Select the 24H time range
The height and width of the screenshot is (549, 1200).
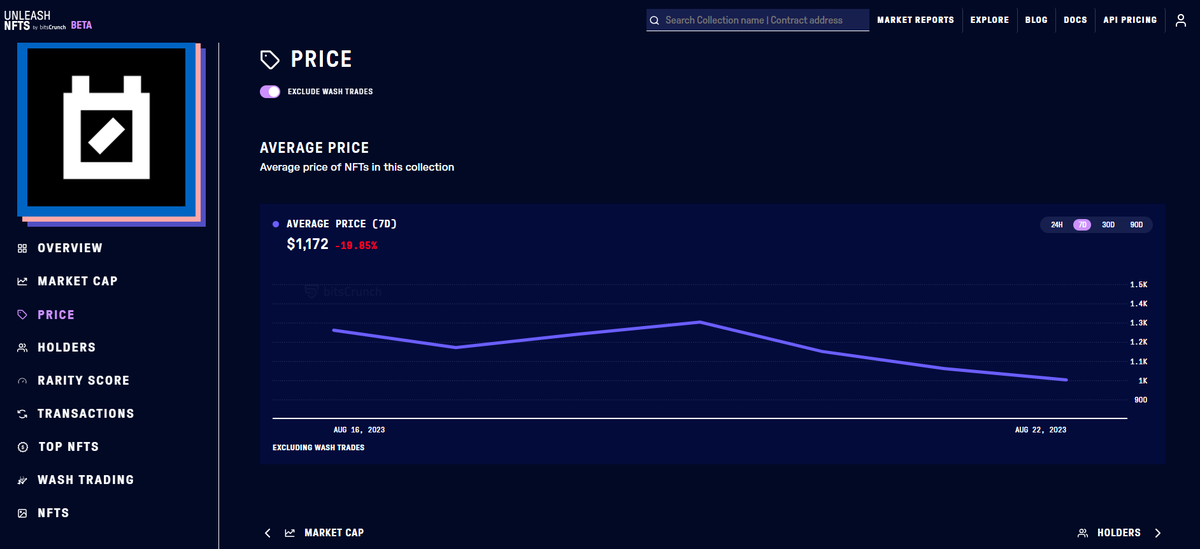tap(1057, 225)
